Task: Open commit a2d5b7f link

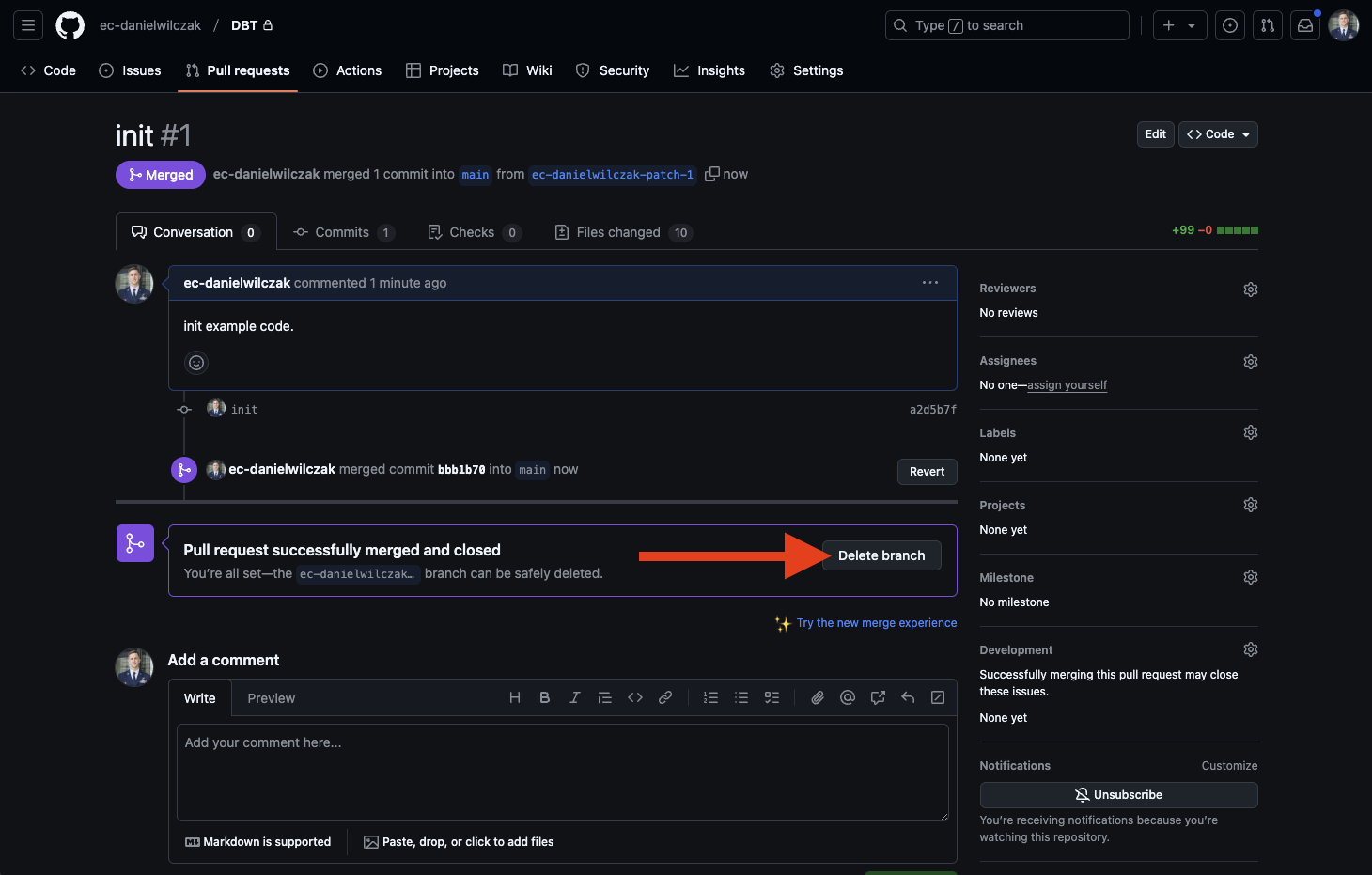Action: tap(933, 410)
